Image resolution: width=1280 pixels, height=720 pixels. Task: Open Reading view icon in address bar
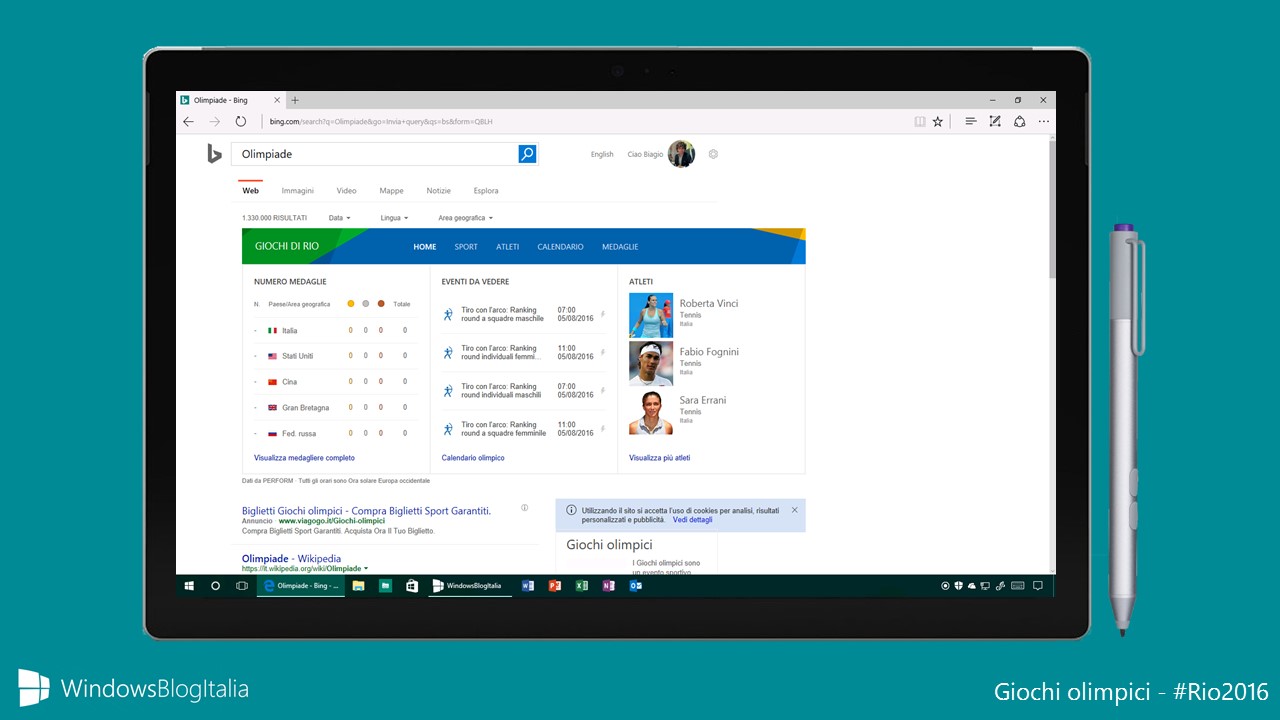click(919, 121)
